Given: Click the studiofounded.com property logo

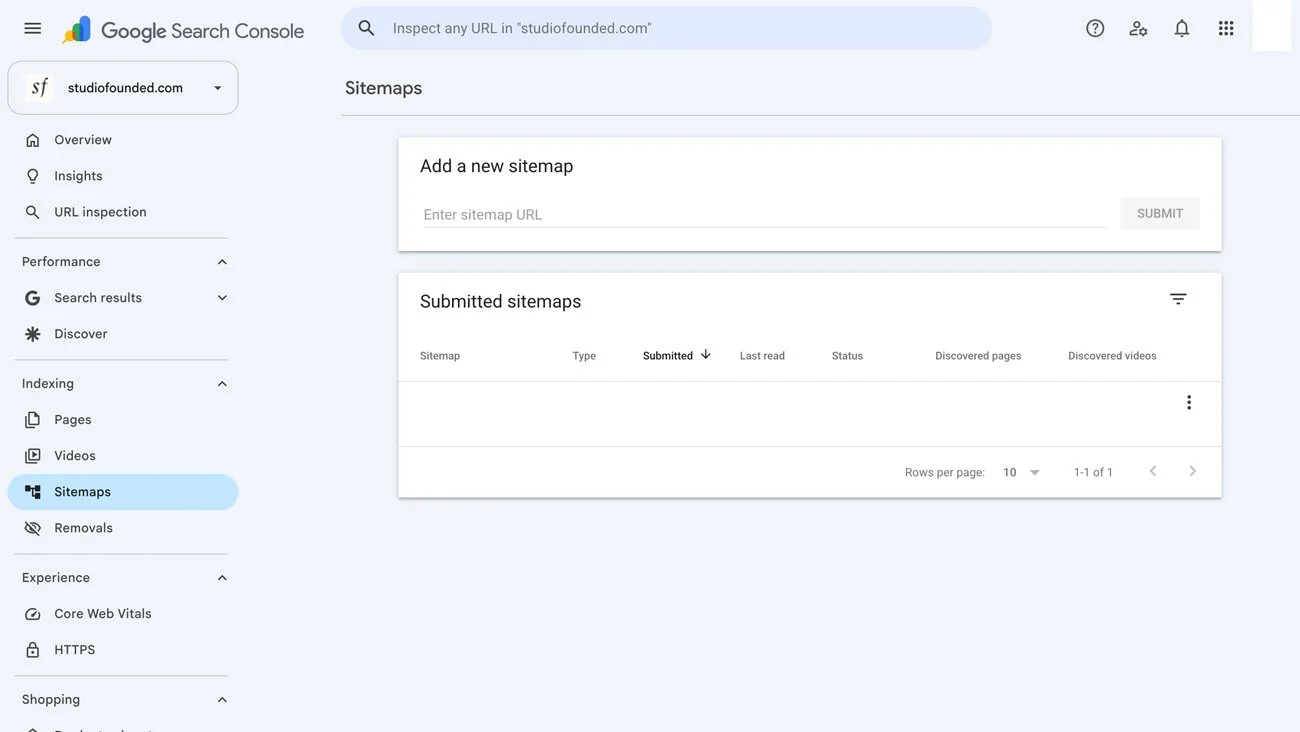Looking at the screenshot, I should coord(40,88).
